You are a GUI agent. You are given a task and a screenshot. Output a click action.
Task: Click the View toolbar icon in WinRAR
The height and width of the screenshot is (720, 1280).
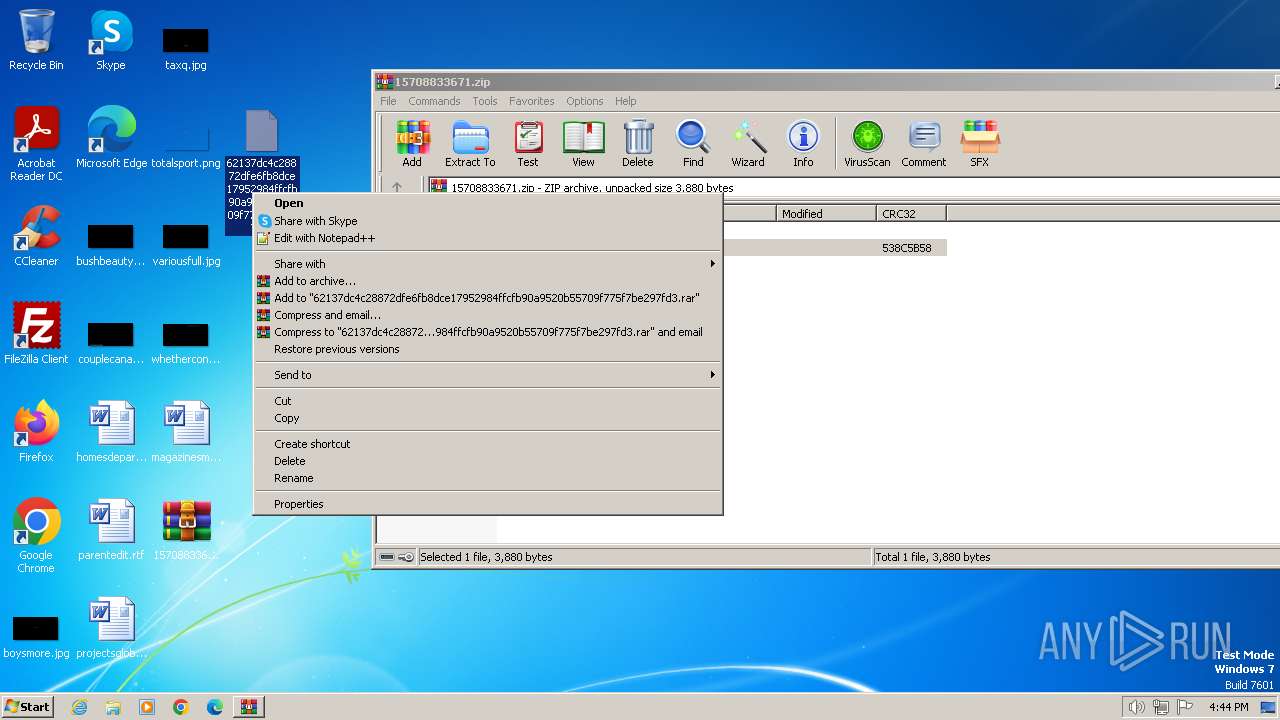click(583, 144)
